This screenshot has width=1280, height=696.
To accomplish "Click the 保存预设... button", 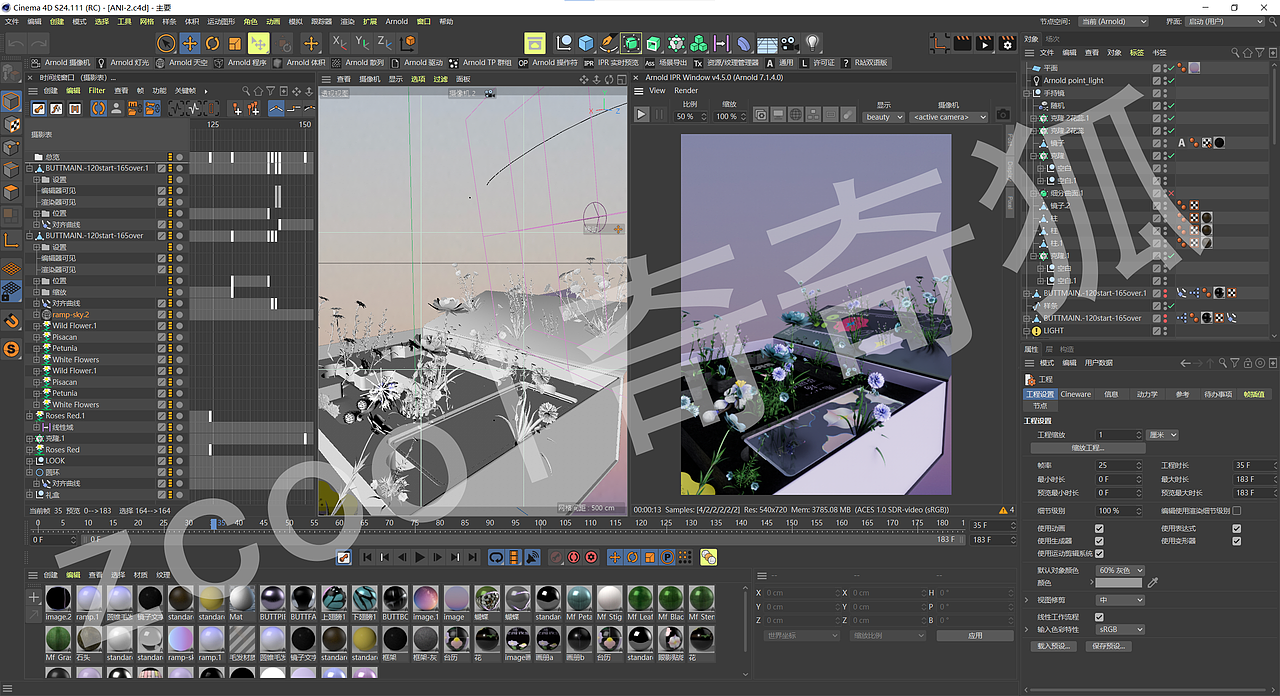I will [1109, 646].
